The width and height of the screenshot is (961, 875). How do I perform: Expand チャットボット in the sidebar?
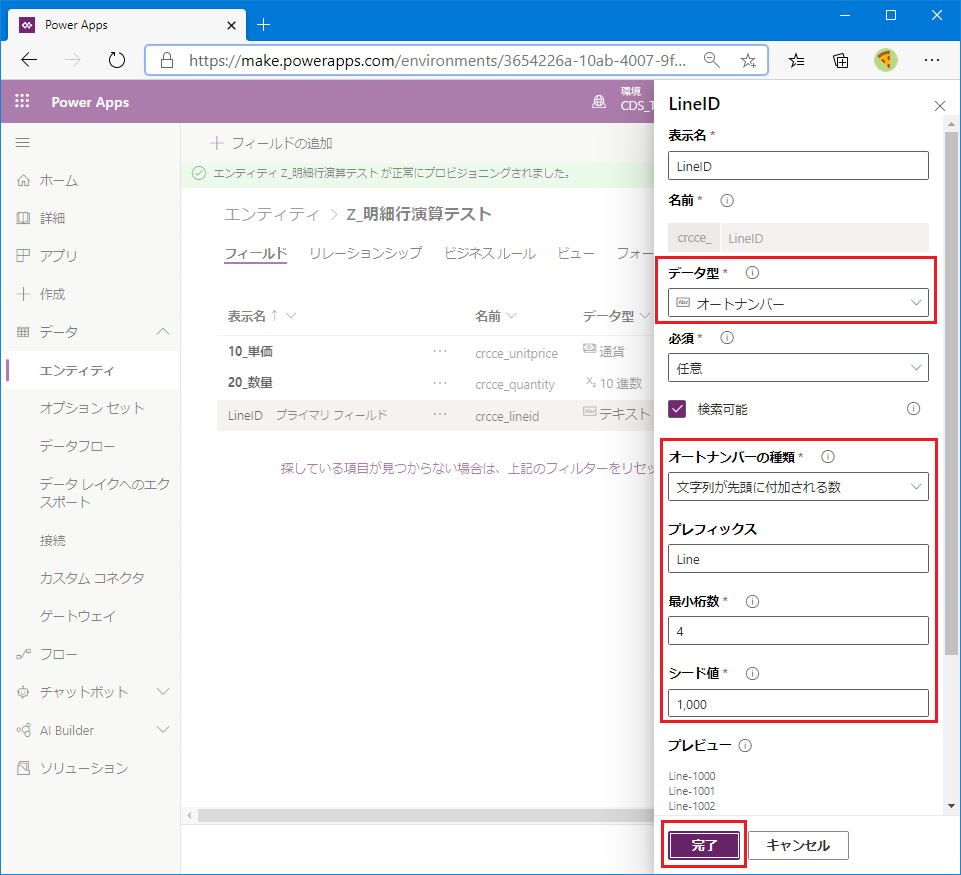click(163, 692)
